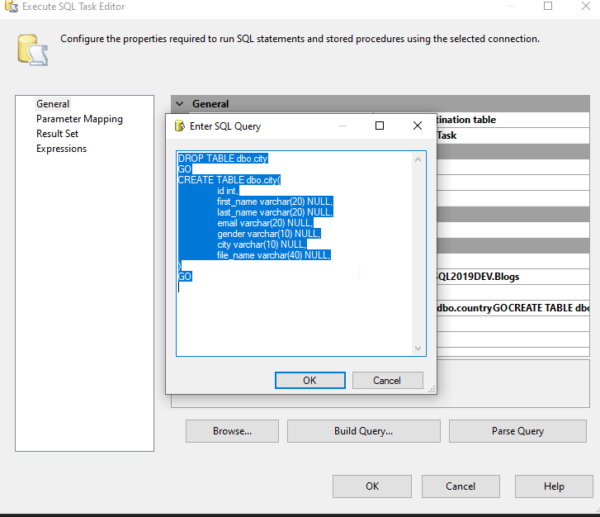The width and height of the screenshot is (600, 517).
Task: Switch to the Result Set page
Action: click(x=57, y=134)
